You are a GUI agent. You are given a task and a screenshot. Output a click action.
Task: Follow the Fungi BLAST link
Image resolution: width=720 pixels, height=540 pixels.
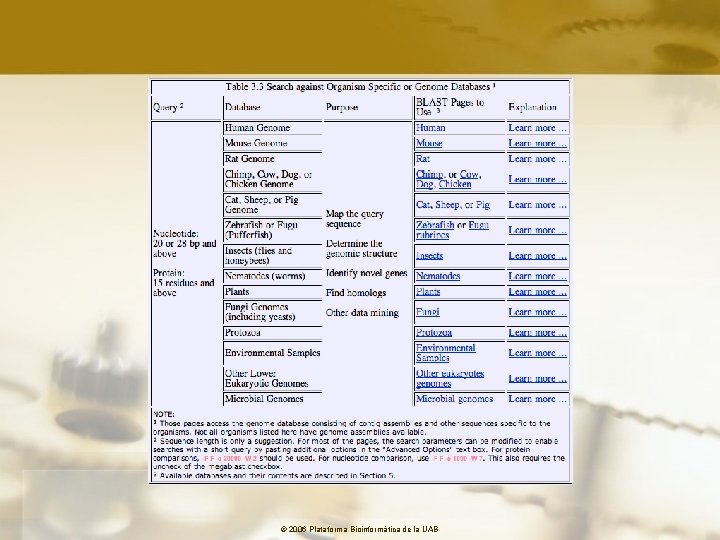click(x=428, y=312)
